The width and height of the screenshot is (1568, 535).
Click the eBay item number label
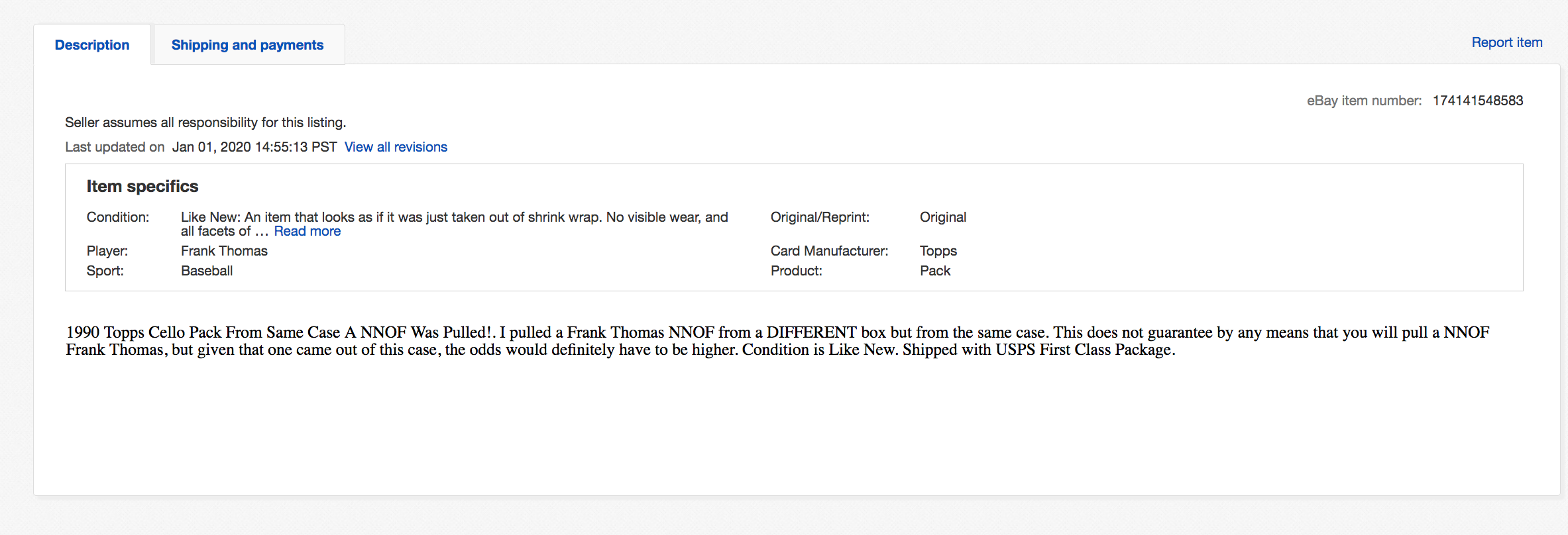1363,101
